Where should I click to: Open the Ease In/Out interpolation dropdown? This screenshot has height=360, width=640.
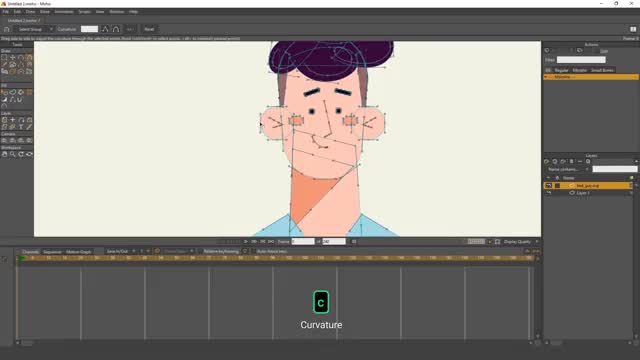(120, 251)
